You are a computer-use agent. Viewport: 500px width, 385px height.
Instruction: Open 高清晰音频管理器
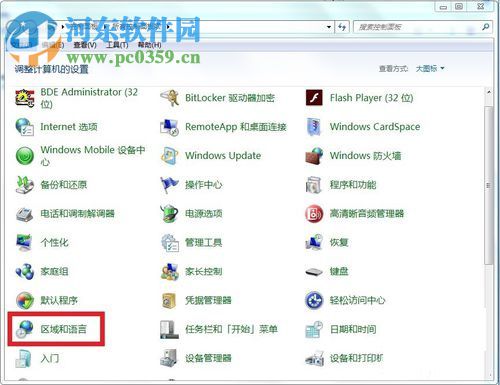tap(355, 214)
